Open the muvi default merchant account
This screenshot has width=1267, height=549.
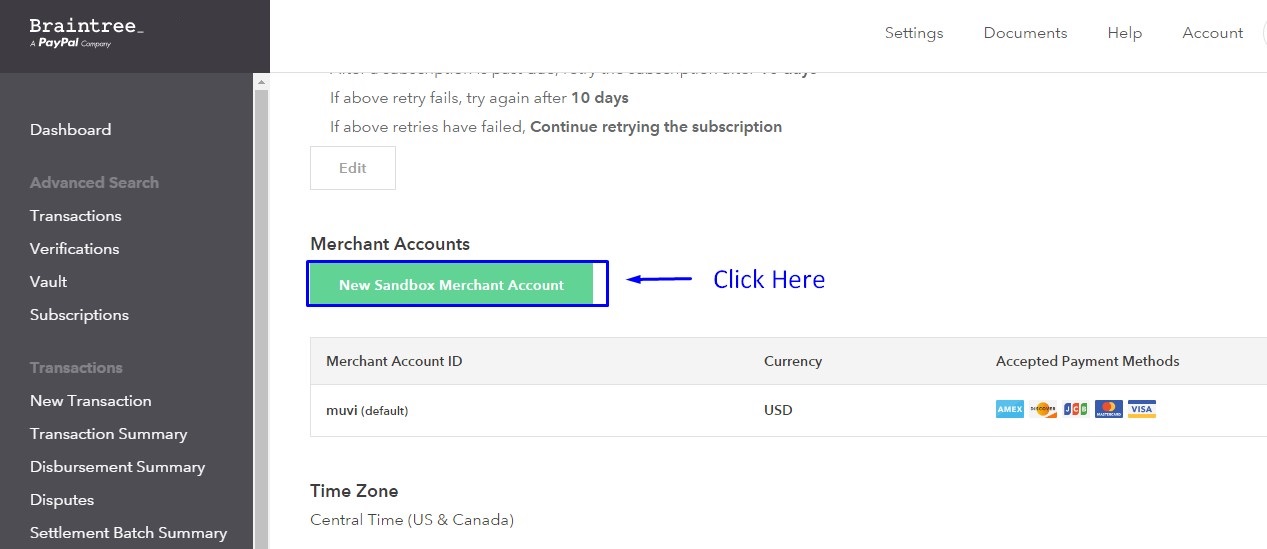tap(367, 410)
